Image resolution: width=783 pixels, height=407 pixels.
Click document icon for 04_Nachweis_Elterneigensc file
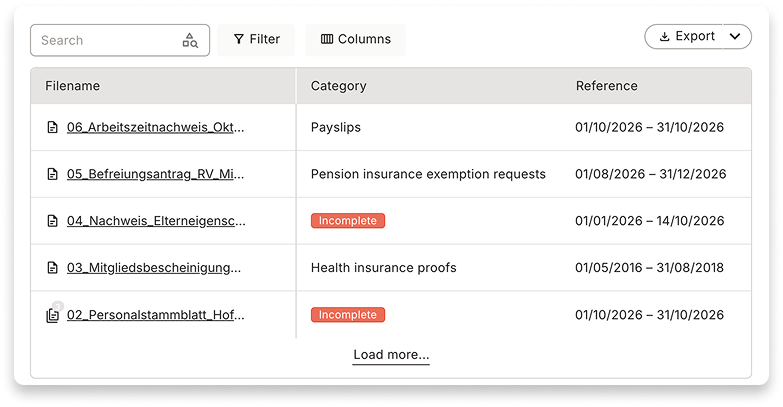point(52,221)
